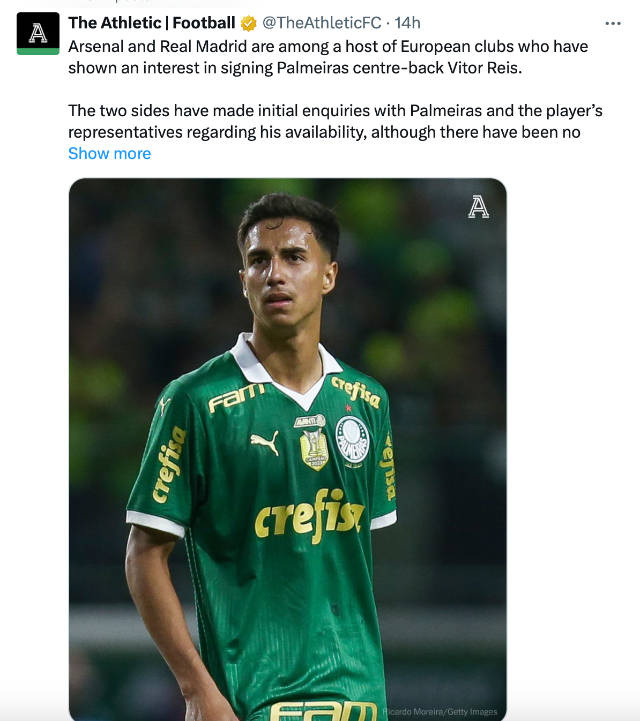640x721 pixels.
Task: Click the FAM sponsor text on the collar
Action: (236, 399)
